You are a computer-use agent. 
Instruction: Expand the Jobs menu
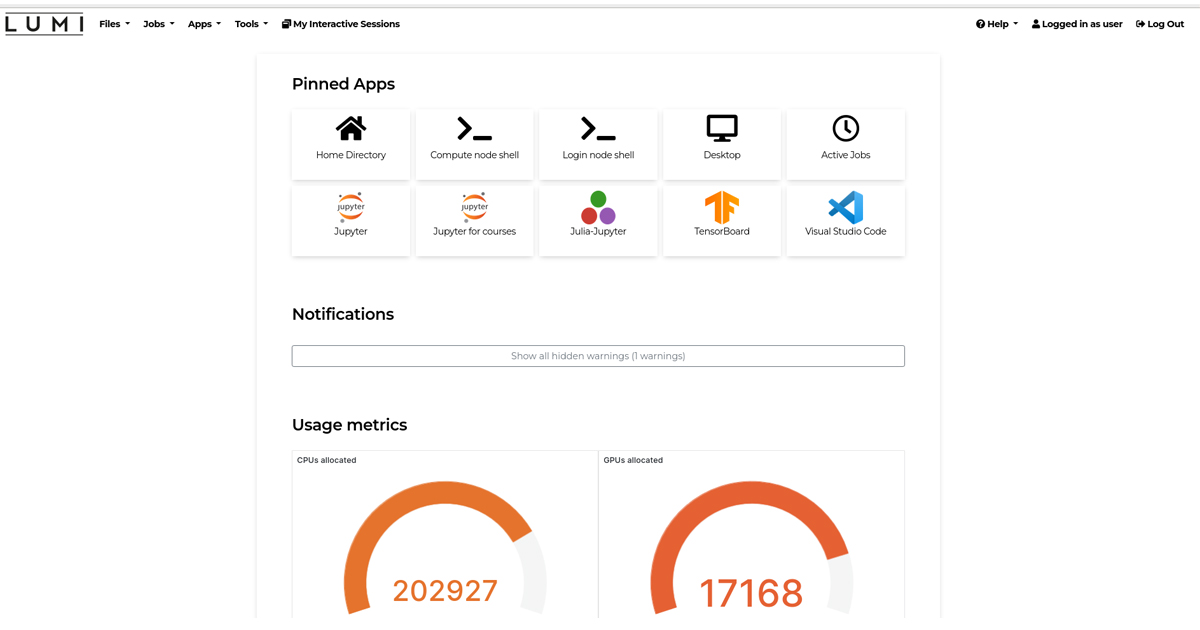click(x=158, y=24)
